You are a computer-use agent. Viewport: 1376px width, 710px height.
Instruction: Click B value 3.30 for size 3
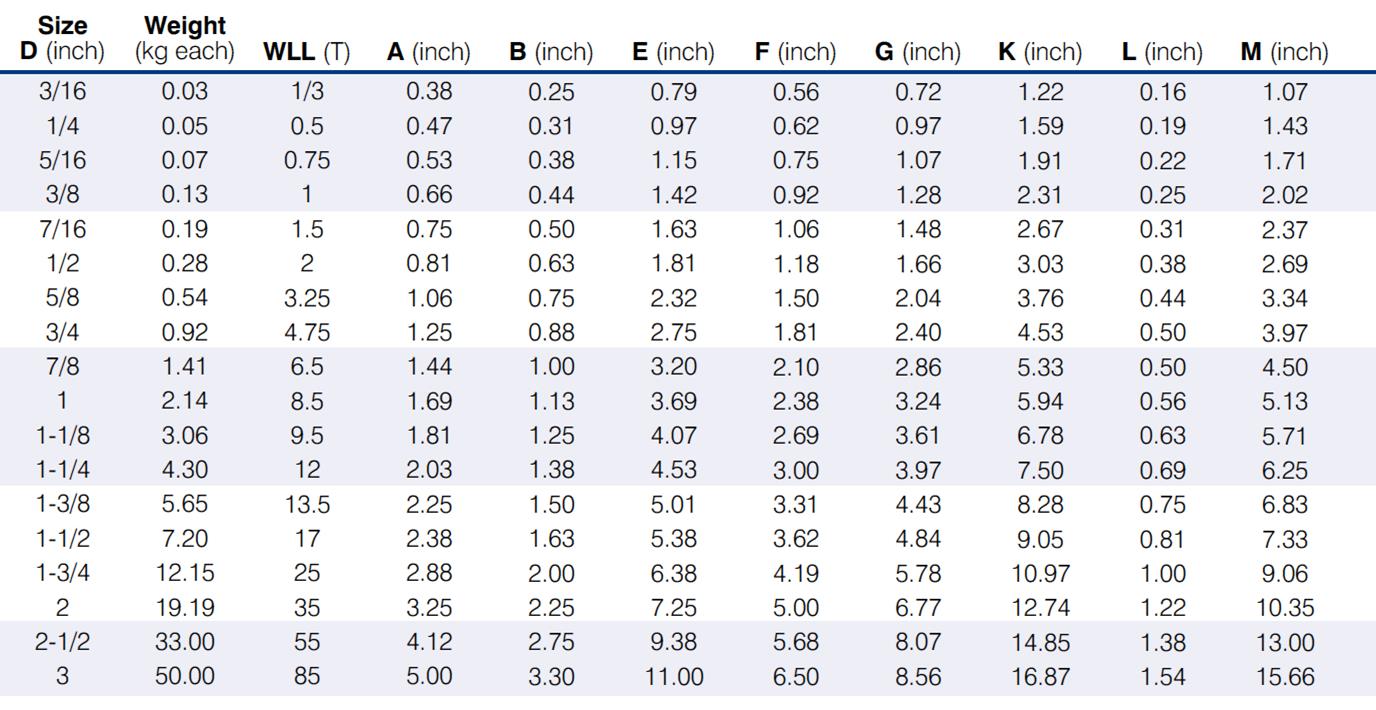point(551,676)
